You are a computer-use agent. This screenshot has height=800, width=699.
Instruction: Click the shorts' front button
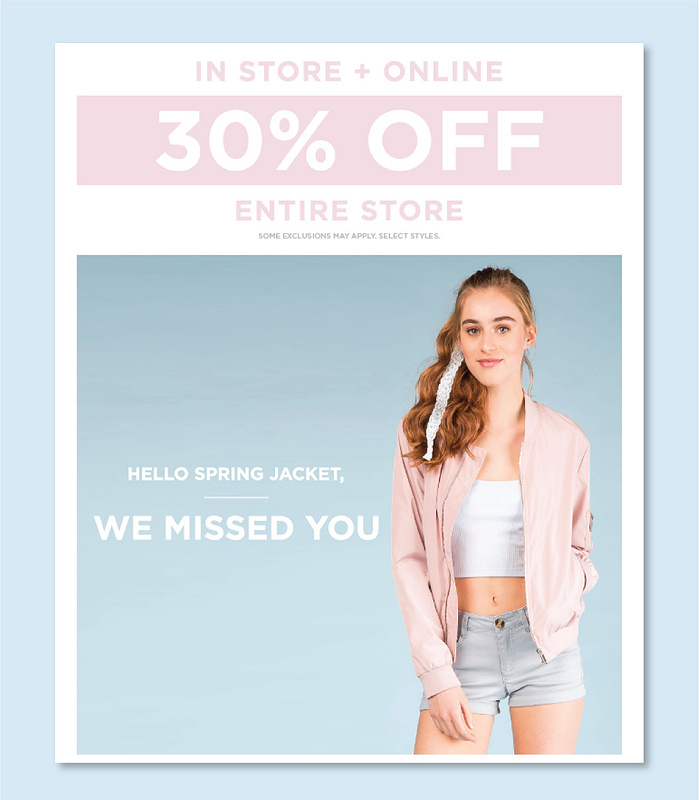tap(500, 623)
